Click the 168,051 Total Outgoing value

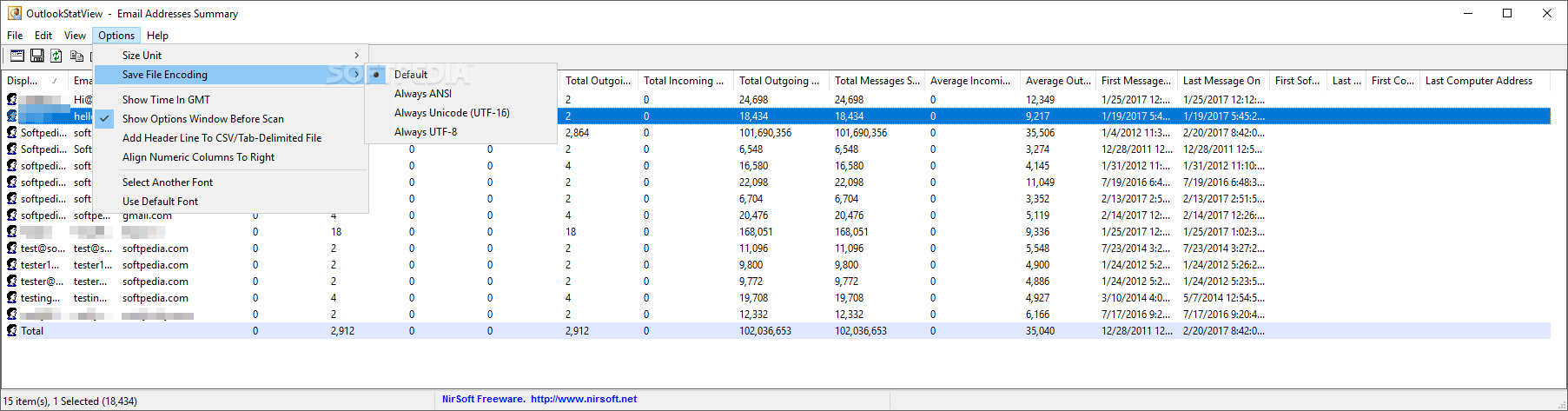tap(756, 232)
